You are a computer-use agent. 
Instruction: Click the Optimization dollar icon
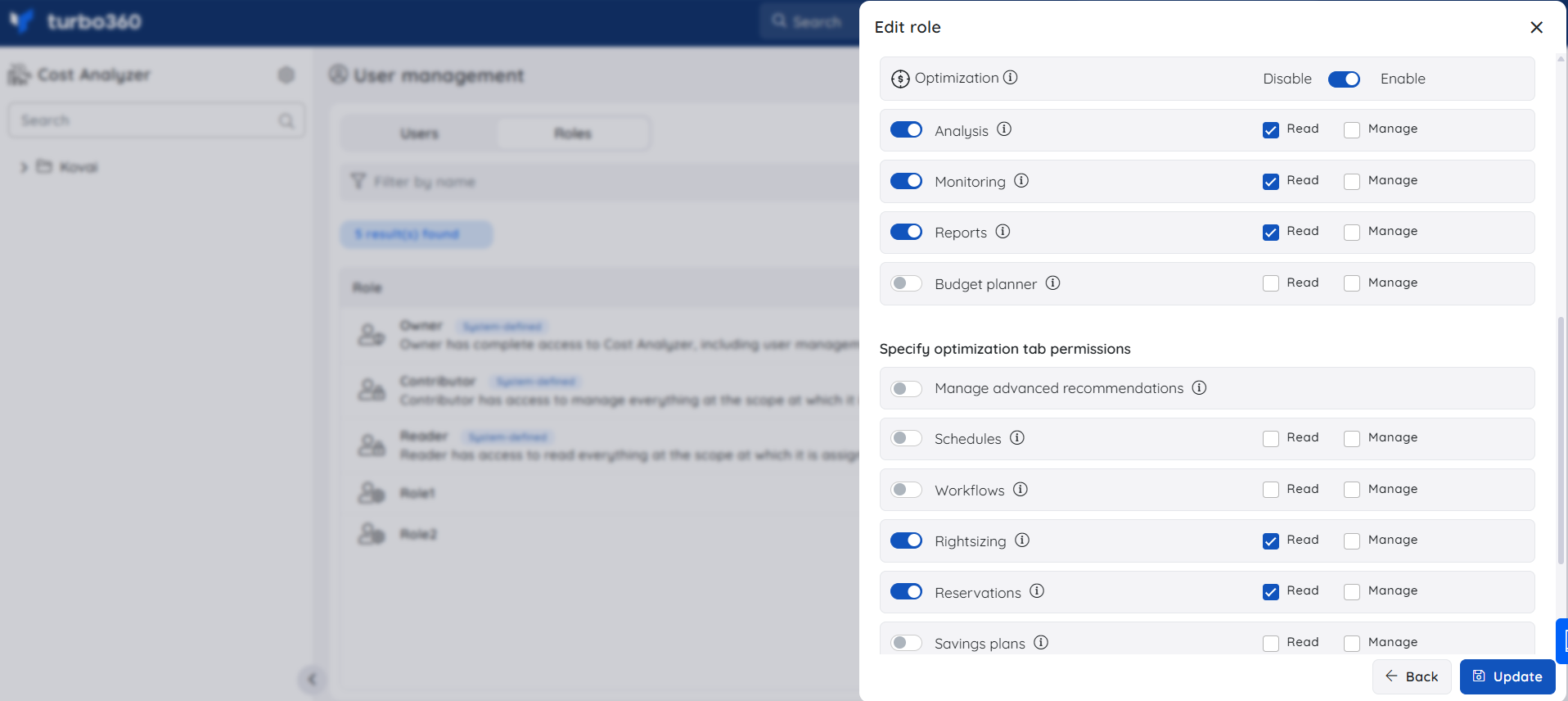tap(900, 79)
